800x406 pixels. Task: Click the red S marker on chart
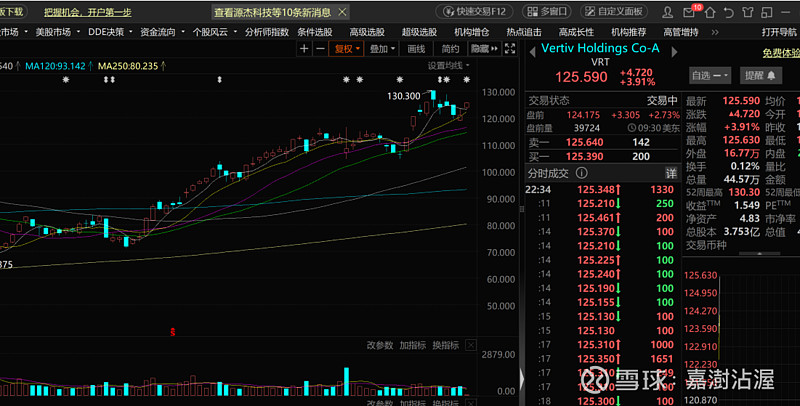click(172, 332)
